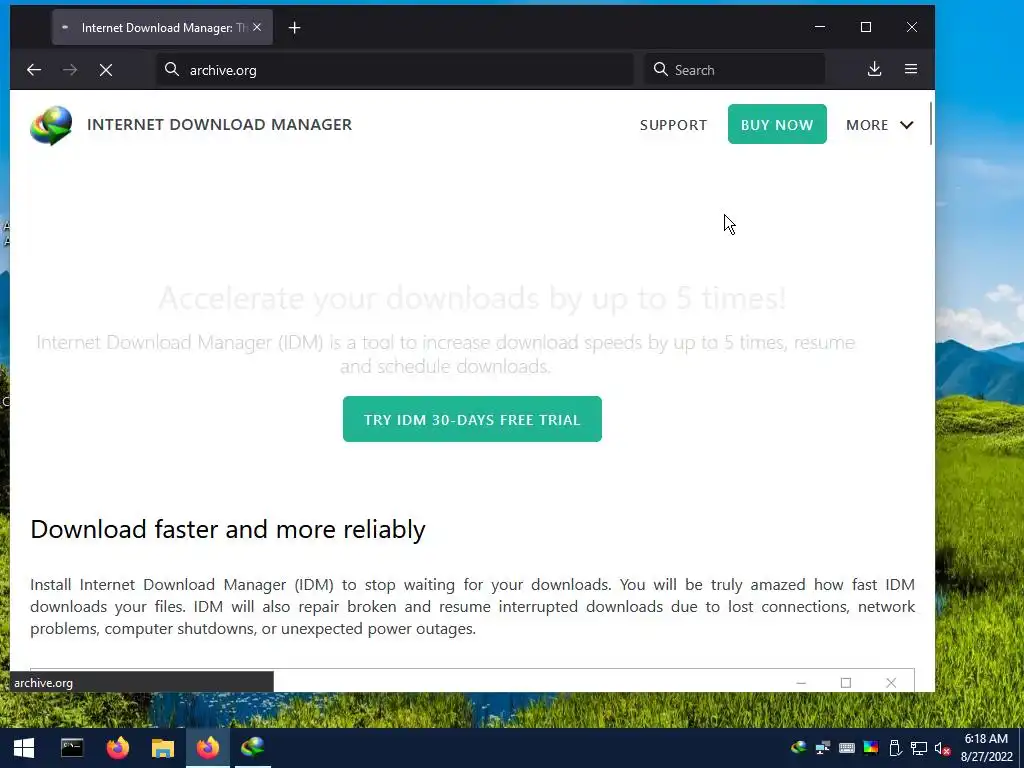
Task: Select the Internet Download Manager tab
Action: pyautogui.click(x=162, y=27)
